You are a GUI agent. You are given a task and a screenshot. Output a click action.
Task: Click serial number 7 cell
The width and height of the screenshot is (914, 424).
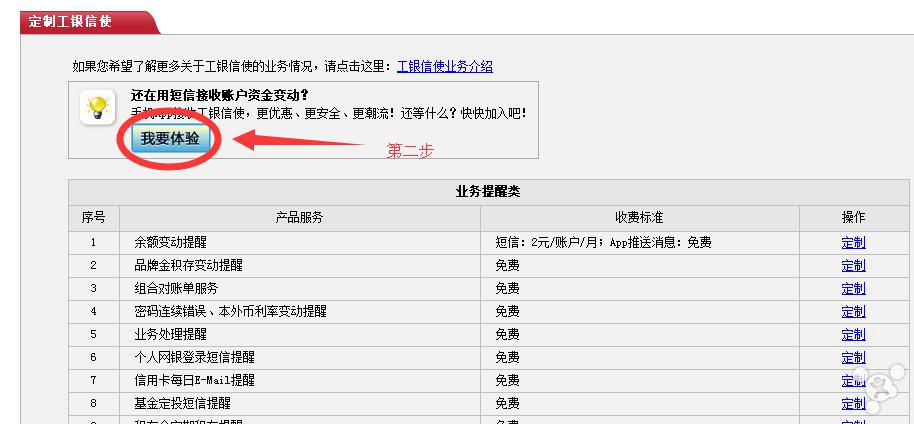(x=93, y=381)
